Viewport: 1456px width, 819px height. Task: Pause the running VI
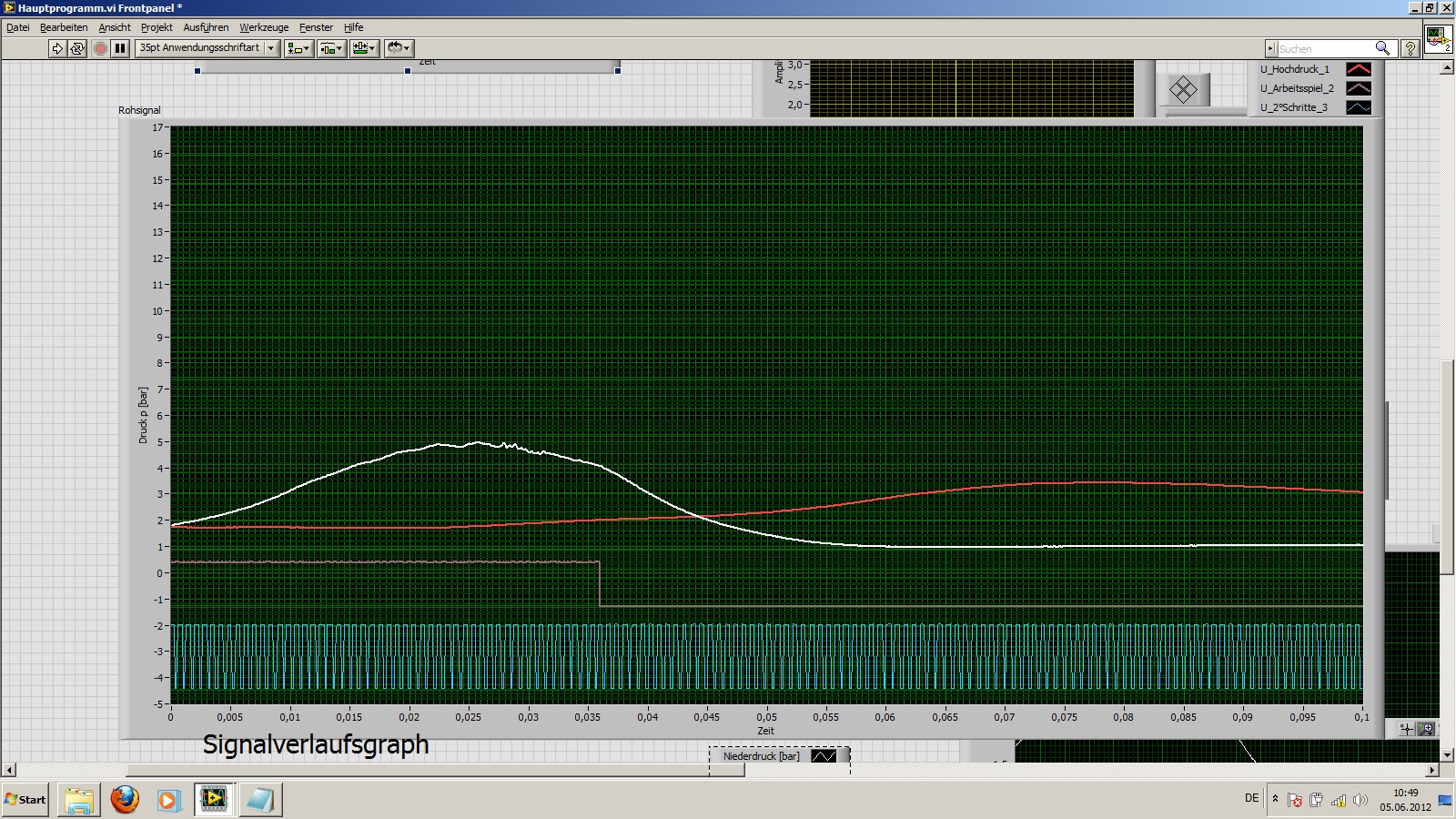tap(120, 48)
